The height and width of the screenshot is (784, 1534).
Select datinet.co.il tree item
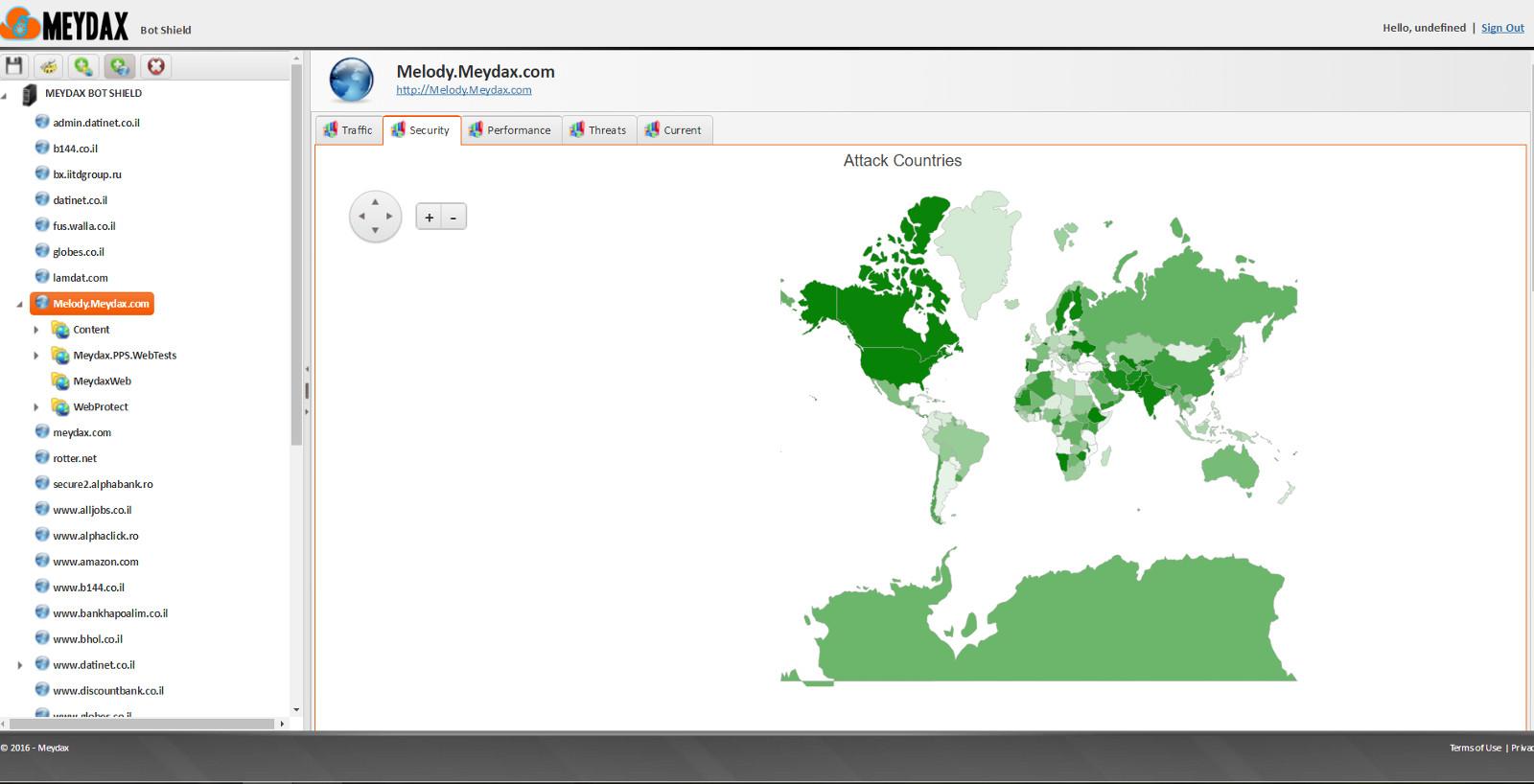coord(80,200)
